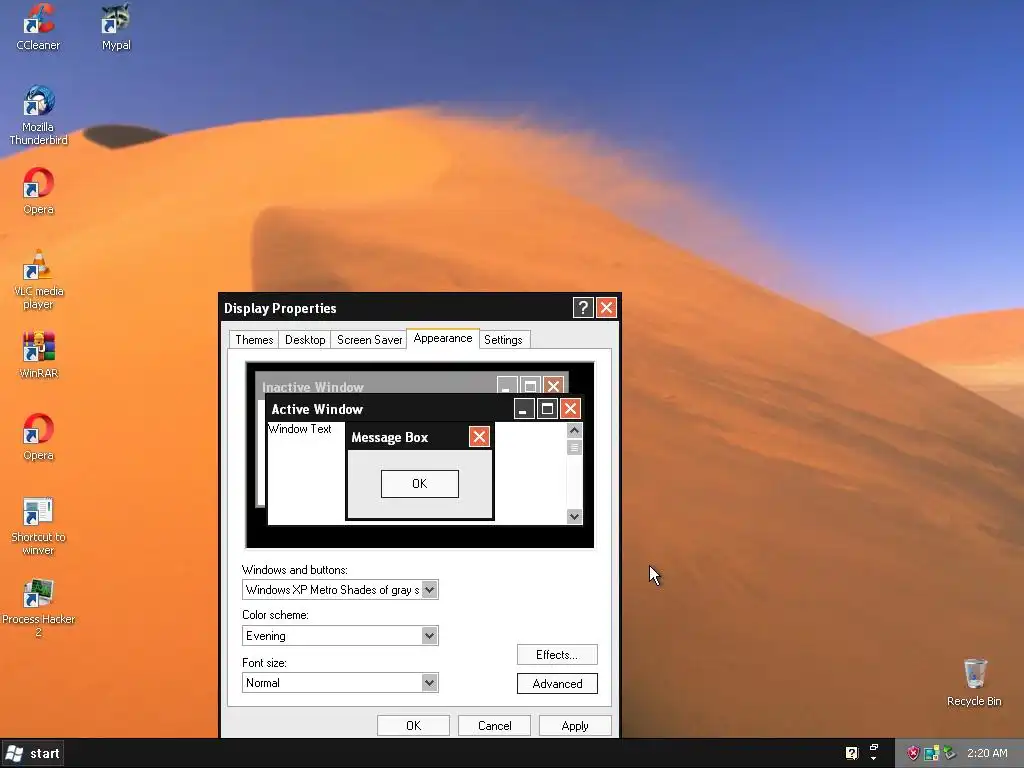Click the preview scrollbar up arrow
The height and width of the screenshot is (768, 1024).
click(x=574, y=430)
